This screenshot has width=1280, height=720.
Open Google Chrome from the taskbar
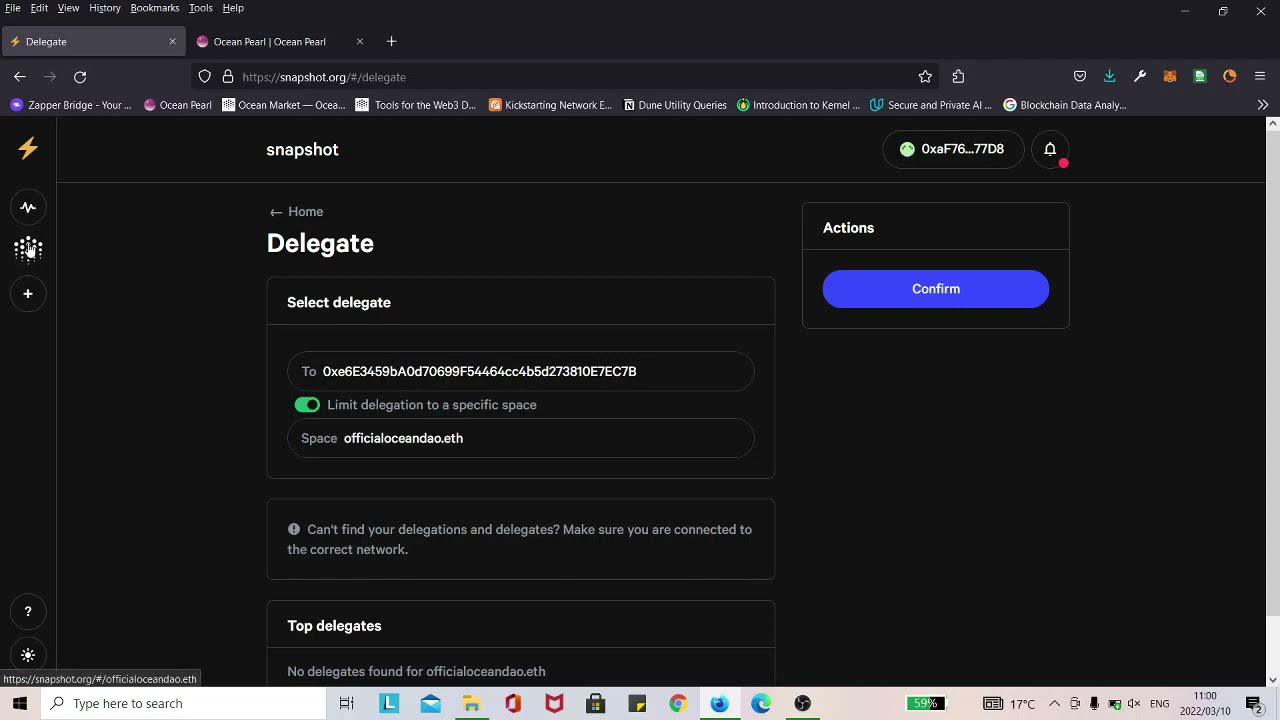678,703
